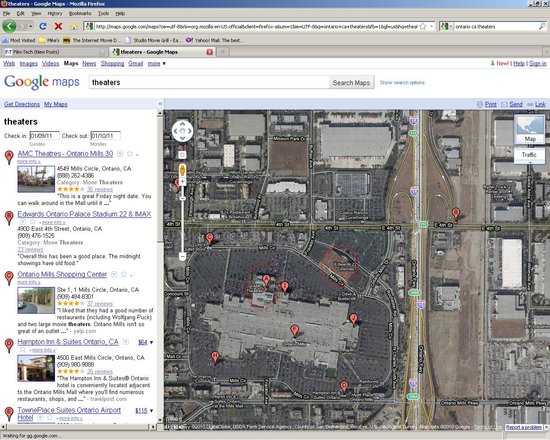Zoom in with the plus button on the zoom bar
Image resolution: width=550 pixels, height=440 pixels.
182,182
